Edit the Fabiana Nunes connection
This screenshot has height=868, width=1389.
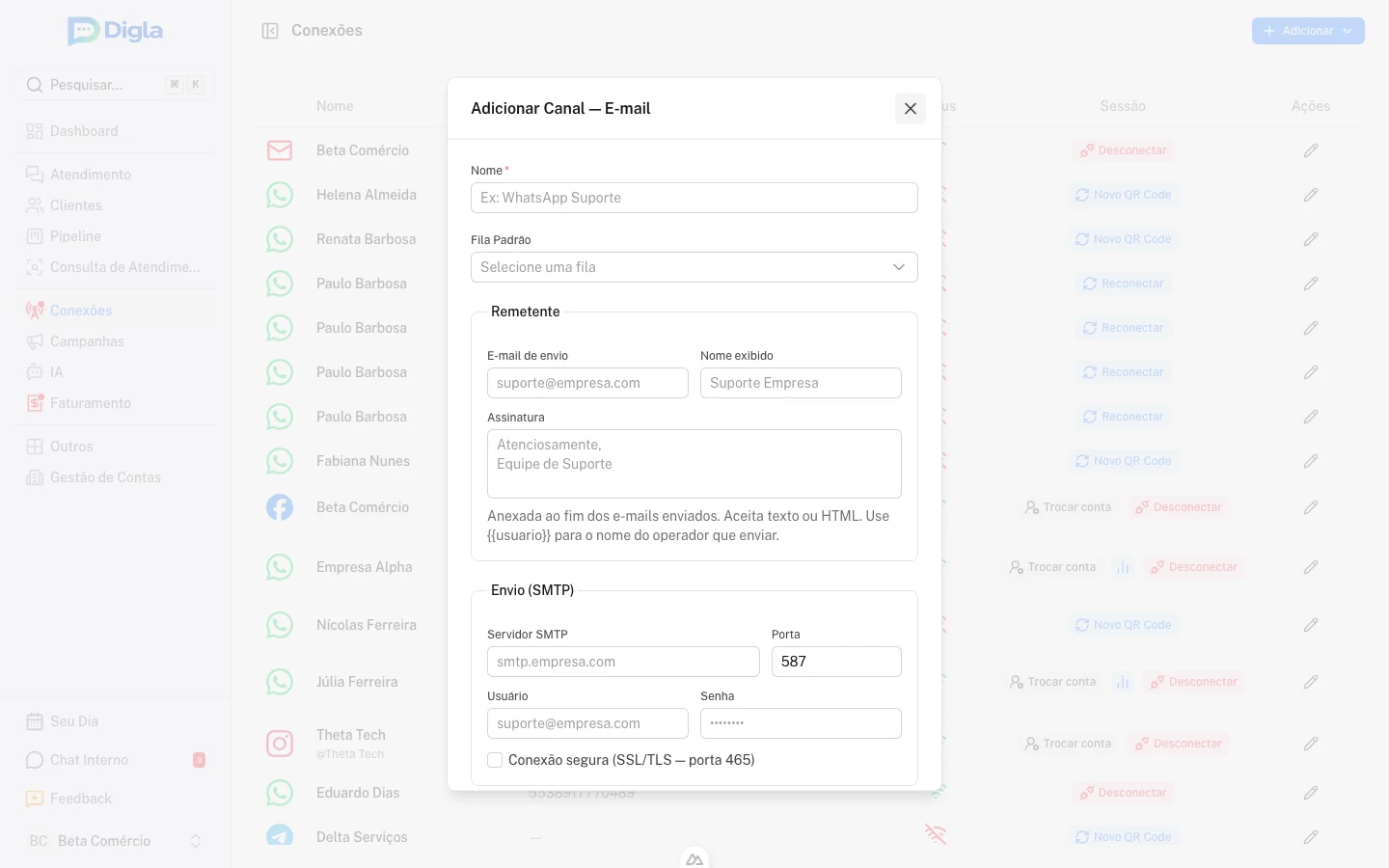pos(1311,461)
